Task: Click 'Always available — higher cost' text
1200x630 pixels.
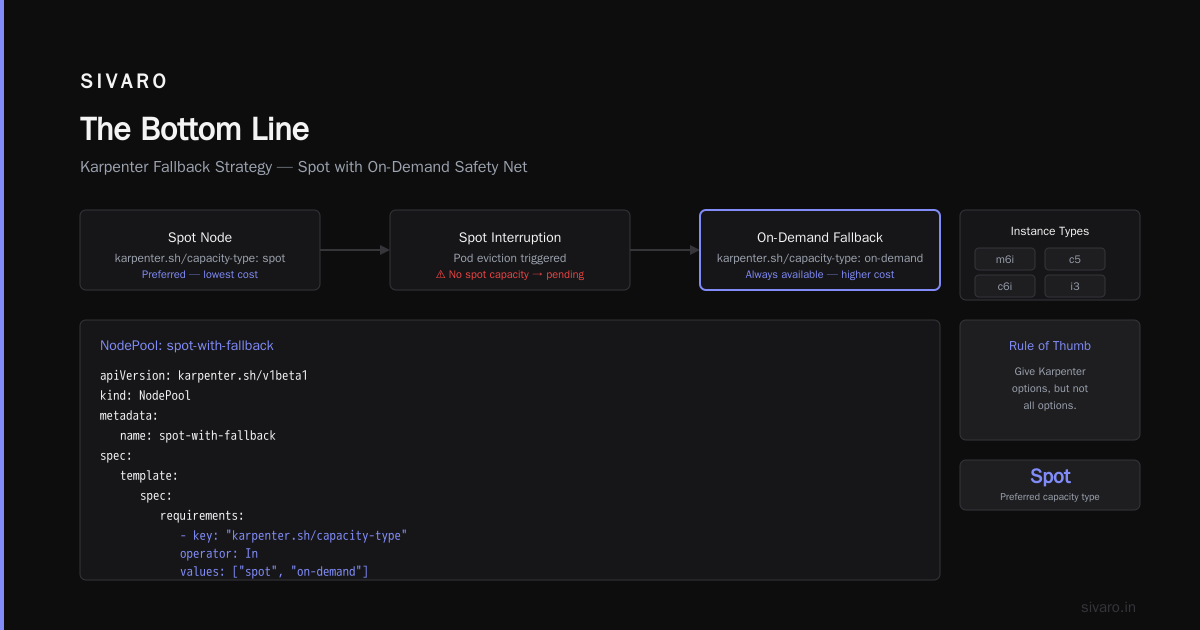Action: pyautogui.click(x=820, y=274)
